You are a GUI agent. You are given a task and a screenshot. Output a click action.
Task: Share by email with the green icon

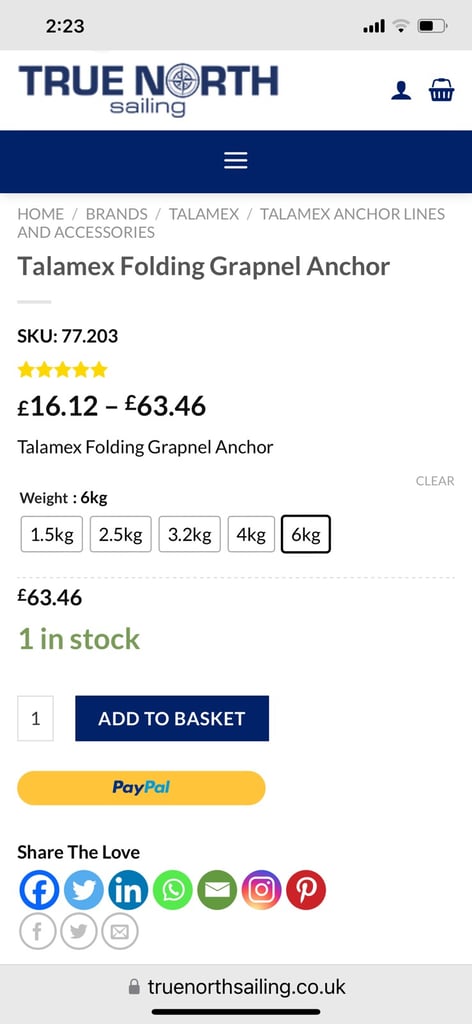click(x=217, y=890)
